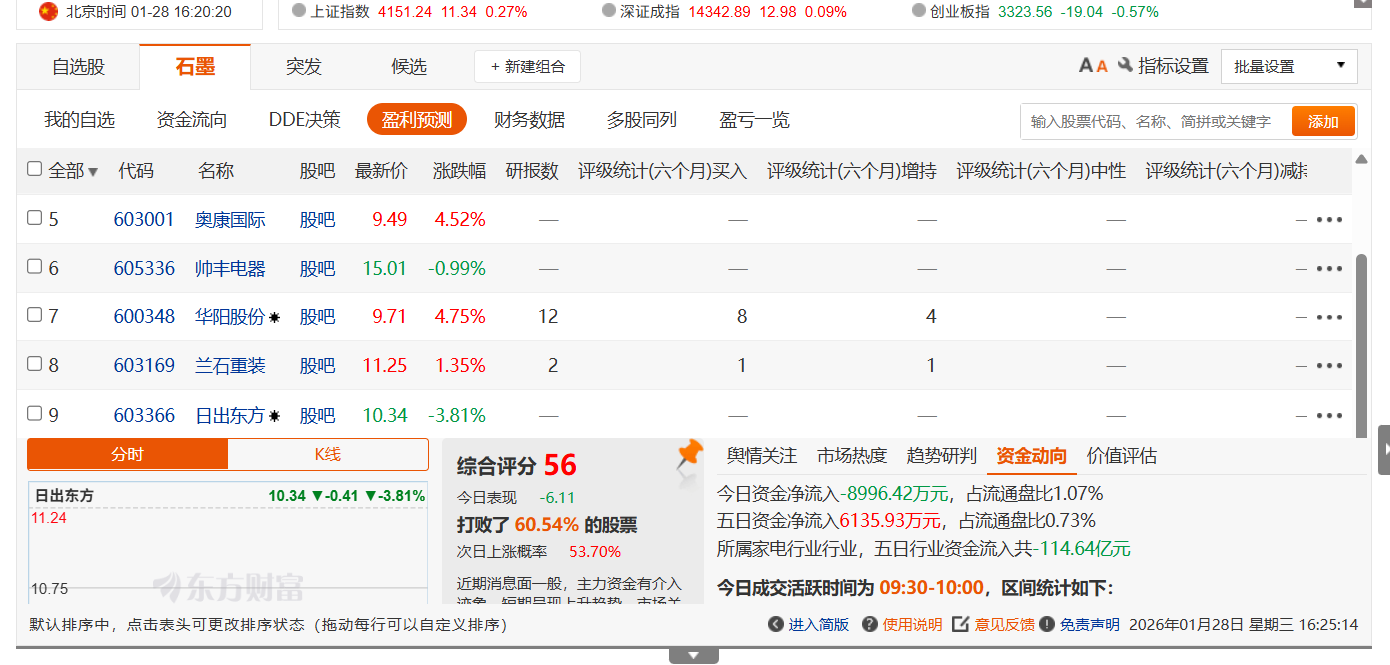This screenshot has width=1390, height=665.
Task: Open the 突发 group tab
Action: coord(304,67)
